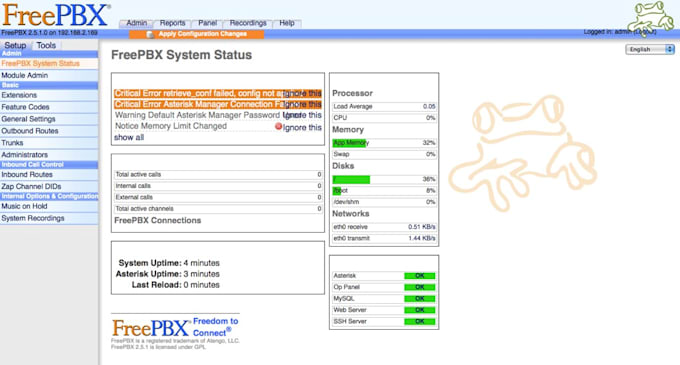Switch to the Tools sidebar tab
The height and width of the screenshot is (365, 680).
click(x=46, y=45)
